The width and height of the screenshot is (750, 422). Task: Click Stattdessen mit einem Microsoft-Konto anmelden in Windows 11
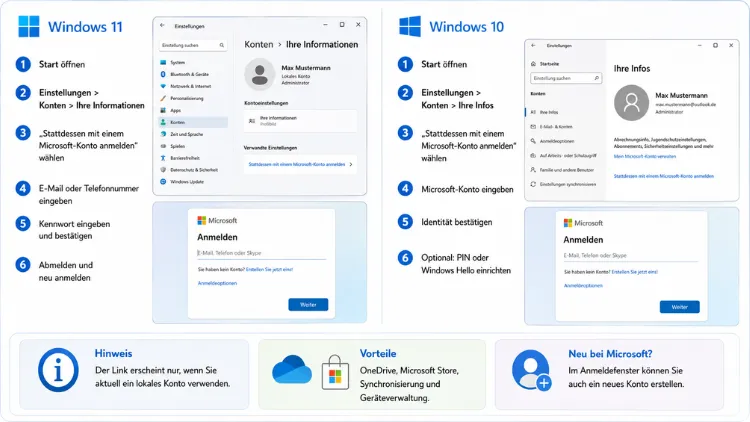[x=300, y=164]
